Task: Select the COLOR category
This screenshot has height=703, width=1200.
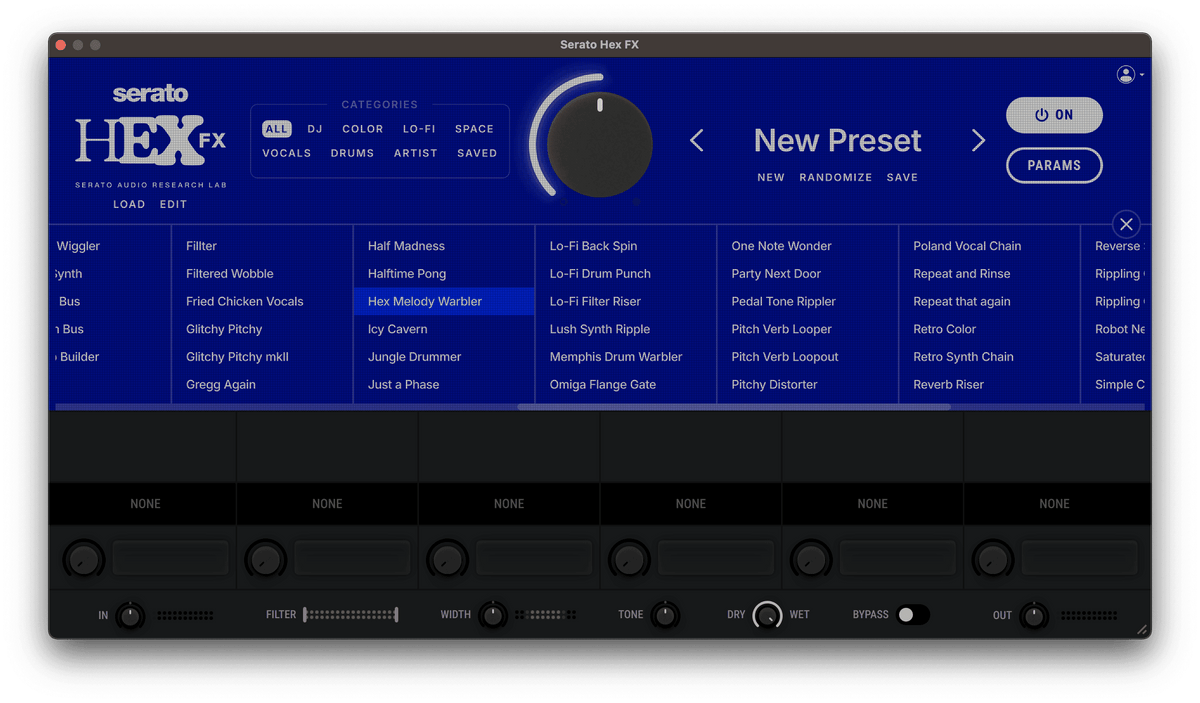Action: click(363, 129)
